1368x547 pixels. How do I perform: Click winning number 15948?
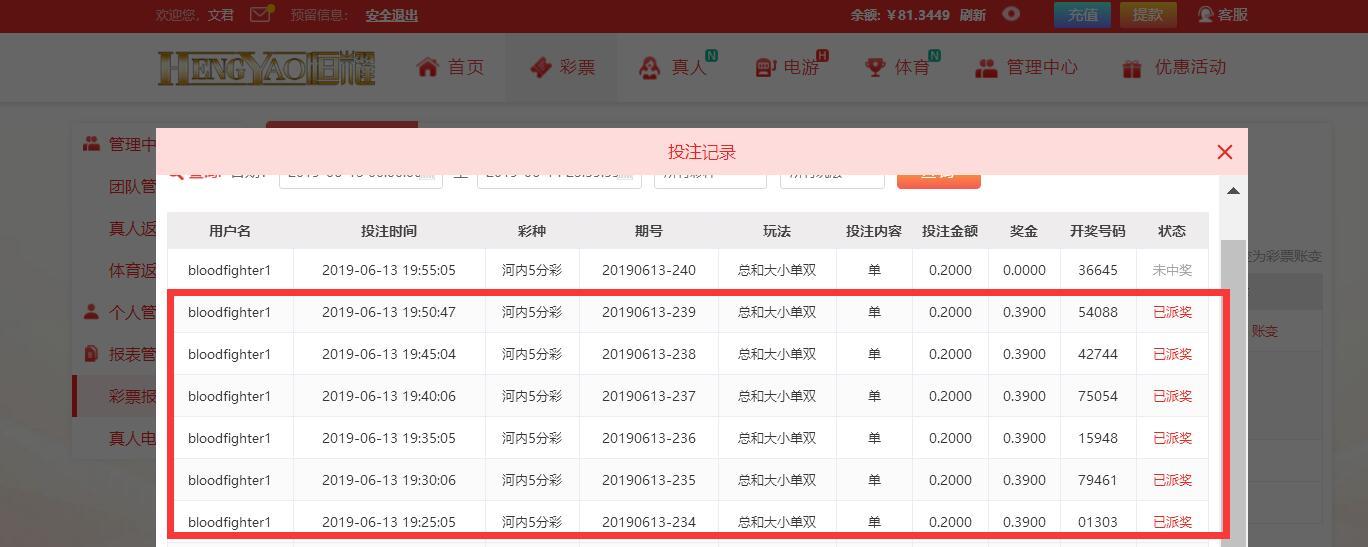tap(1098, 438)
